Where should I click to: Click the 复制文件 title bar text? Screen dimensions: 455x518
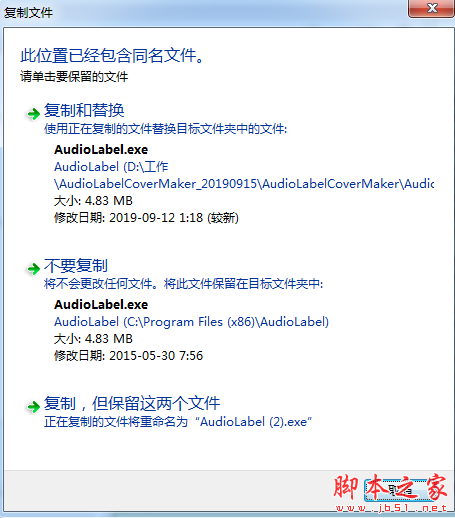[x=28, y=13]
